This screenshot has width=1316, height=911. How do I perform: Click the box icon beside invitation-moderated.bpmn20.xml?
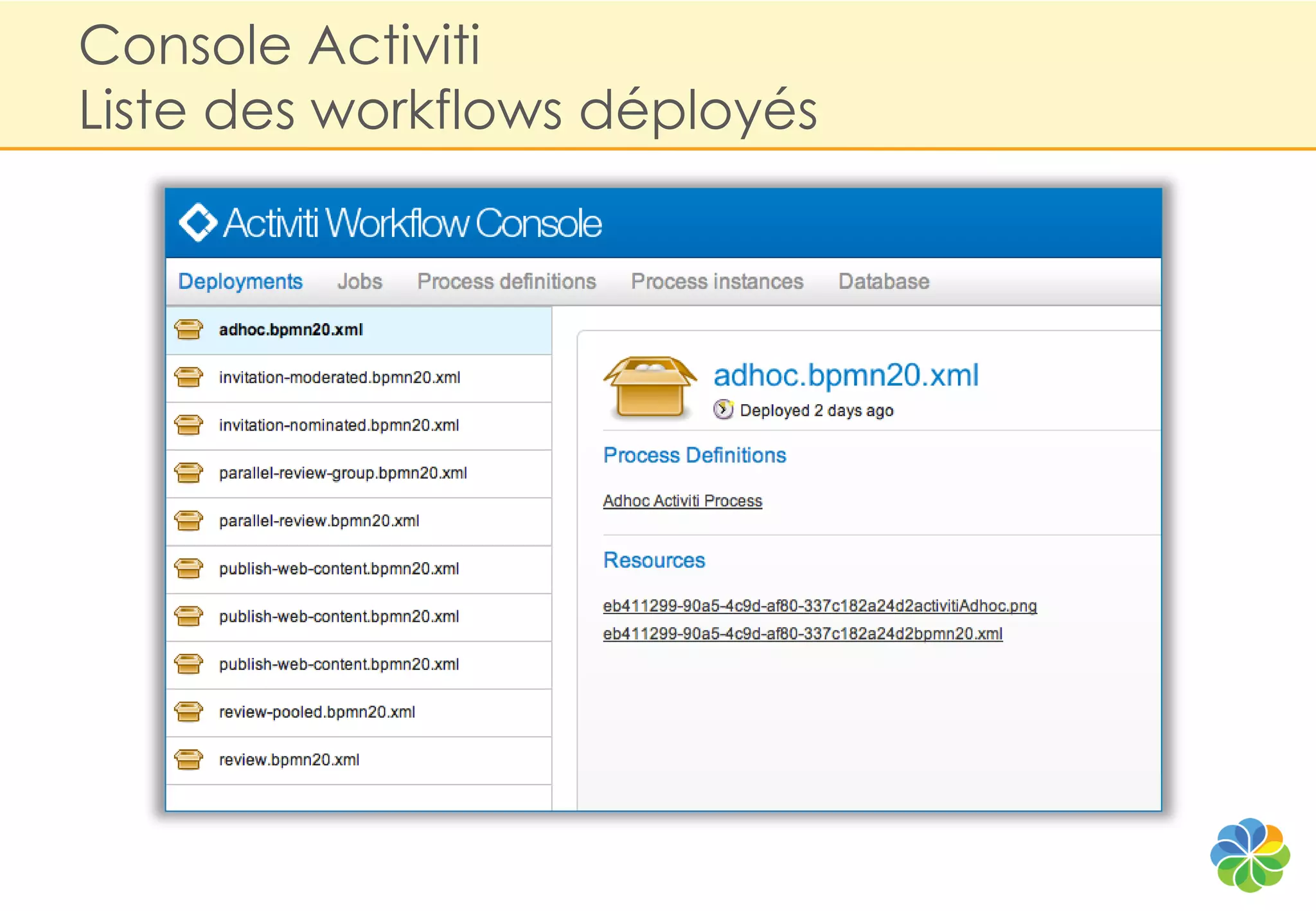click(188, 377)
